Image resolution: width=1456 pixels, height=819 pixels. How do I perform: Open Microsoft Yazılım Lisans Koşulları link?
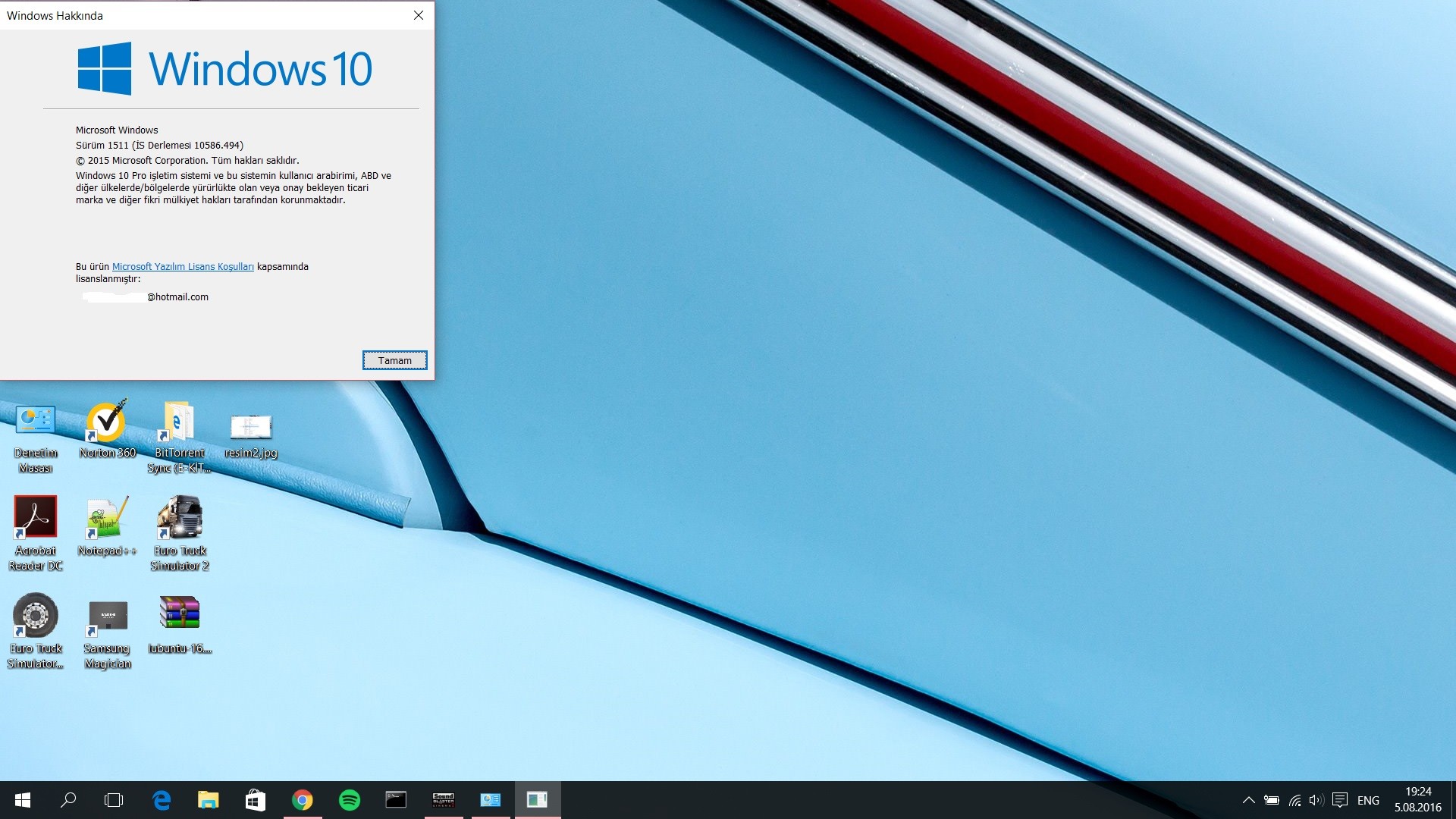pyautogui.click(x=183, y=267)
